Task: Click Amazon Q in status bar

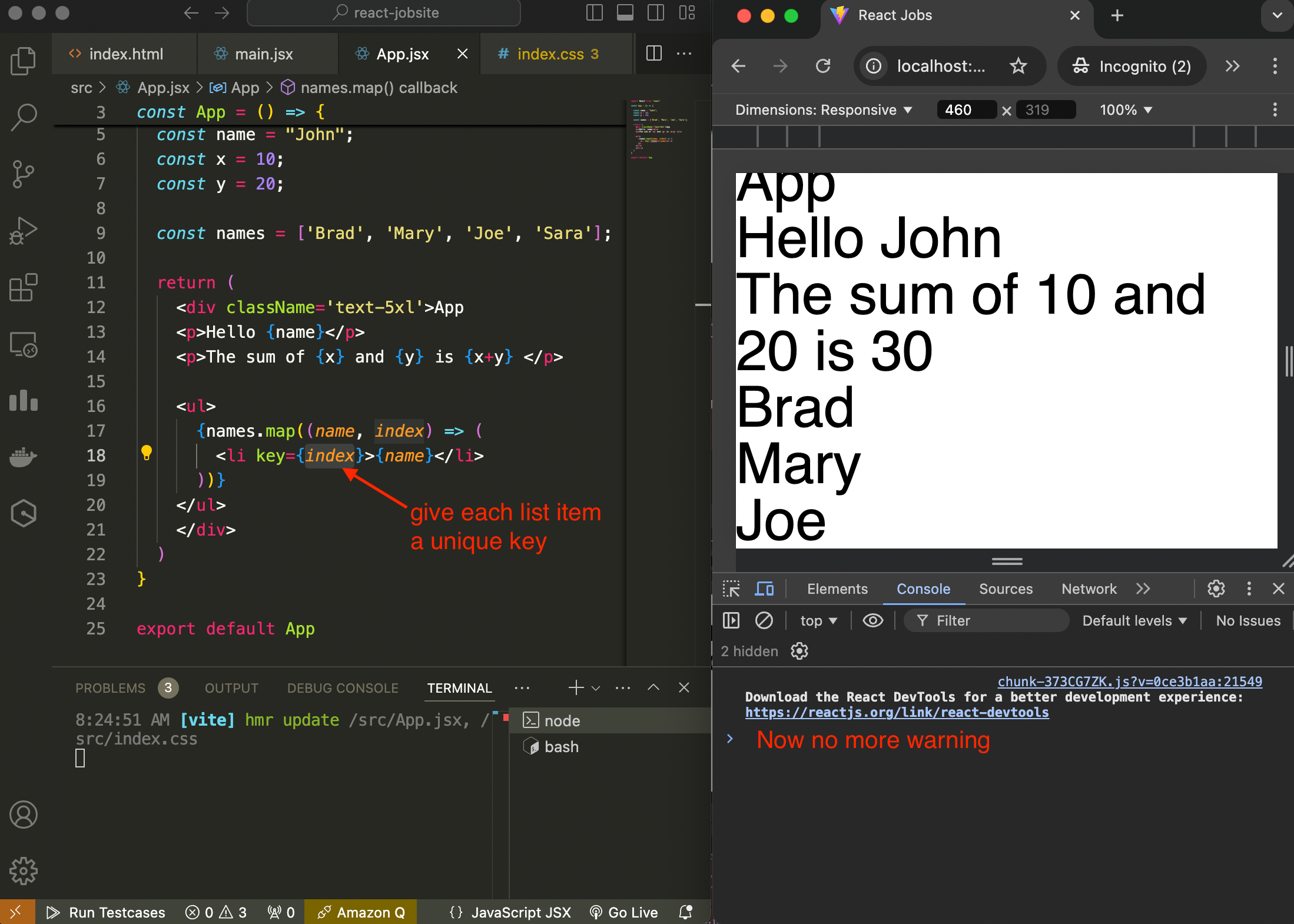Action: tap(361, 912)
